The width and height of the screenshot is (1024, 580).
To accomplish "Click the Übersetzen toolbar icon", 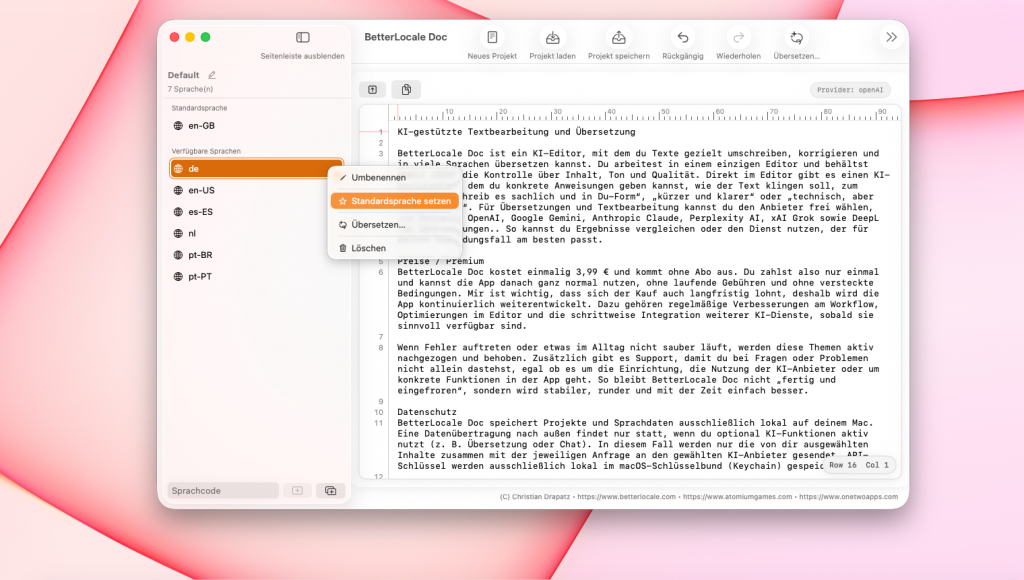I will click(x=796, y=38).
